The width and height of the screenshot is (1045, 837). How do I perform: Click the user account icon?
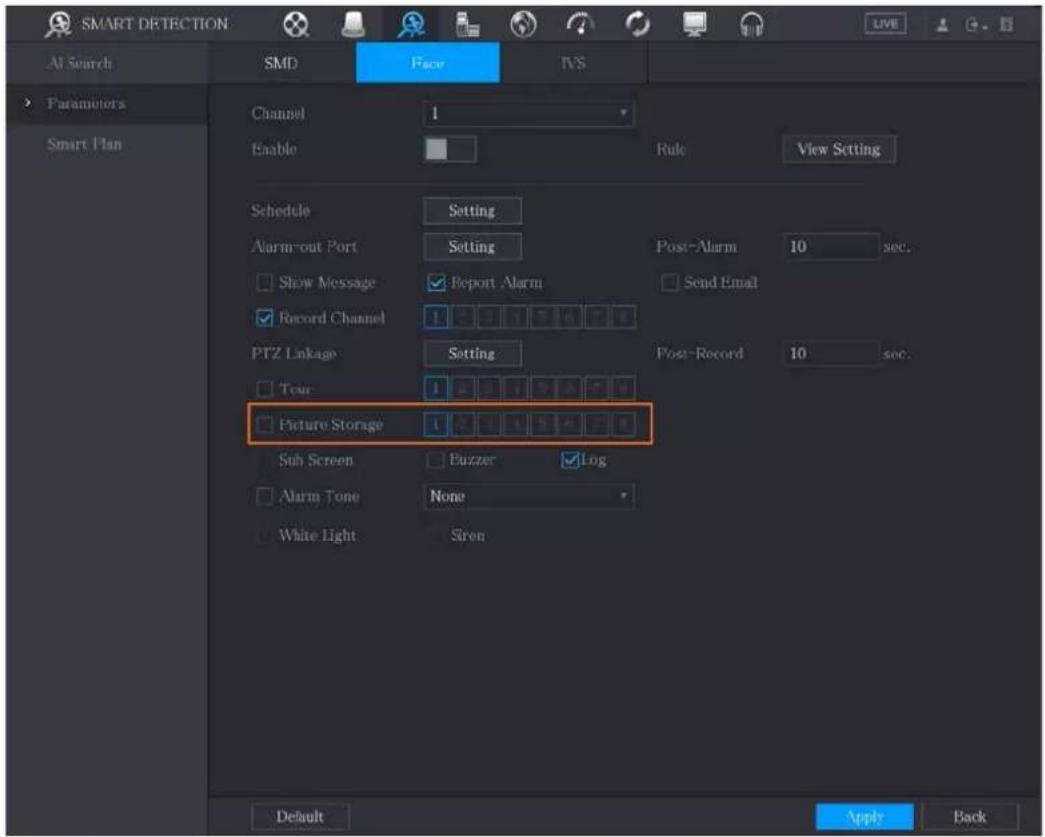[x=942, y=25]
